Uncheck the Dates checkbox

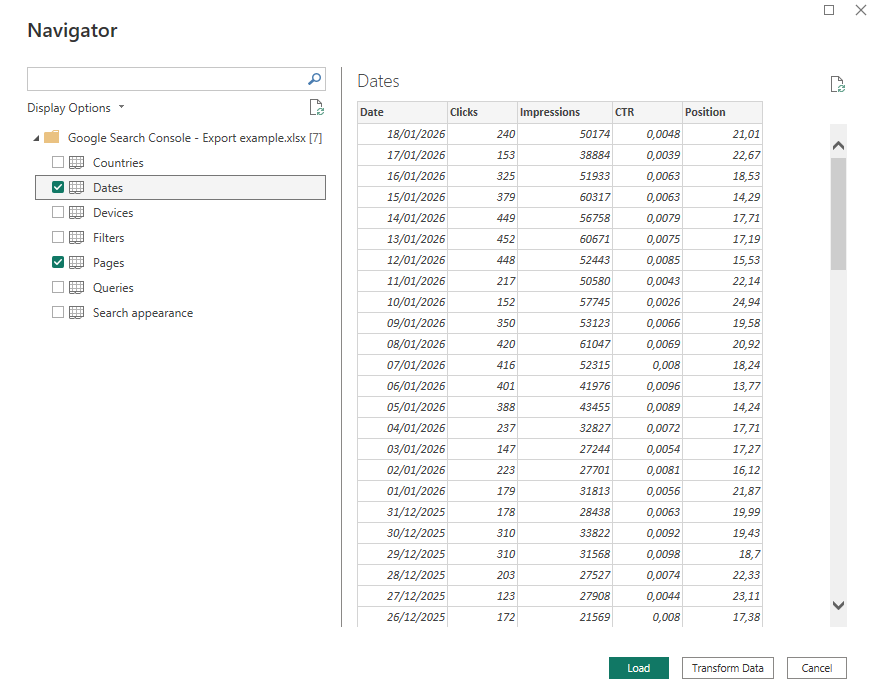tap(57, 187)
